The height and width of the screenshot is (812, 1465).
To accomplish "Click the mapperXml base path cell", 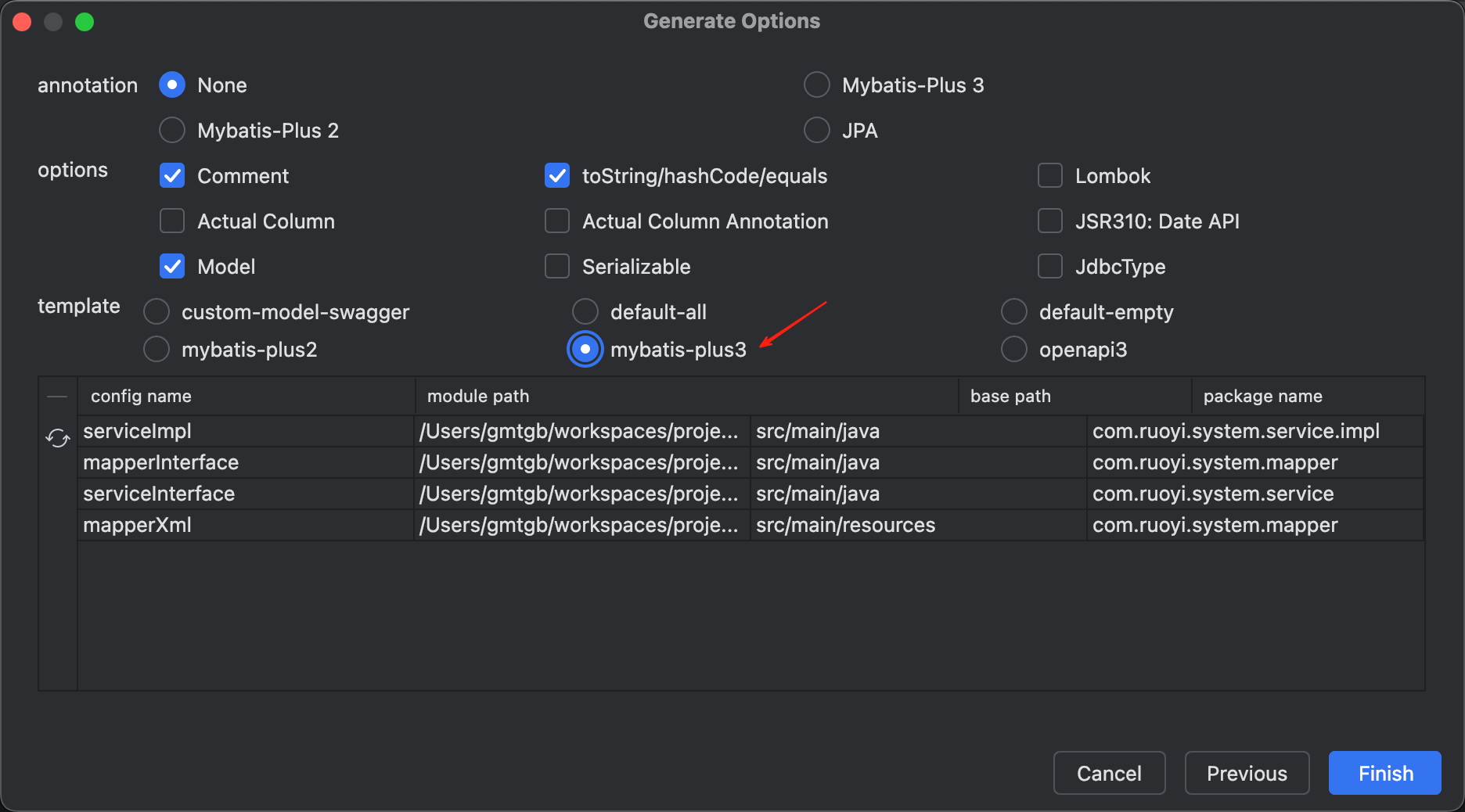I will pos(845,526).
